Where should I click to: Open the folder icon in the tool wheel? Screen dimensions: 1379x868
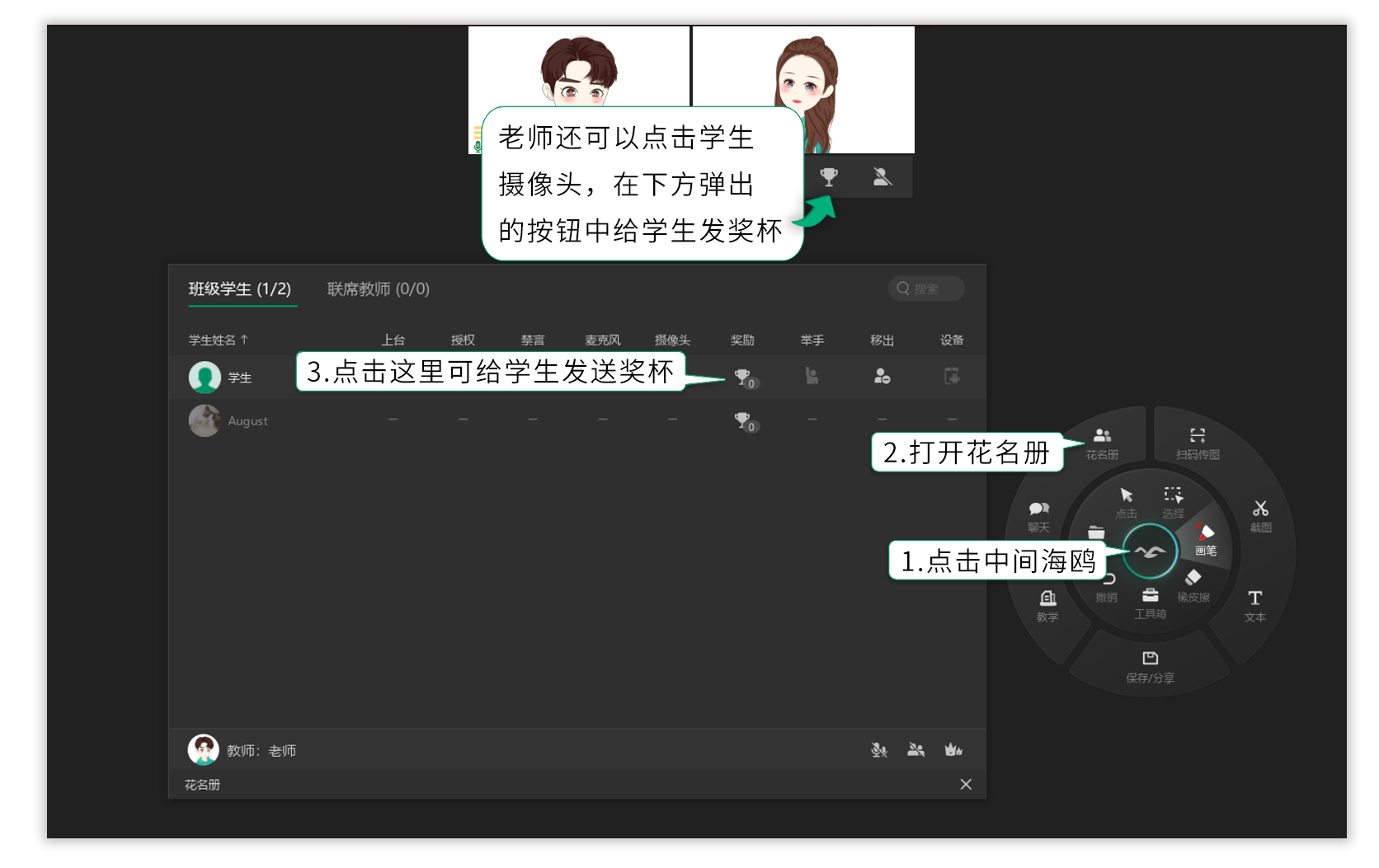click(1096, 533)
